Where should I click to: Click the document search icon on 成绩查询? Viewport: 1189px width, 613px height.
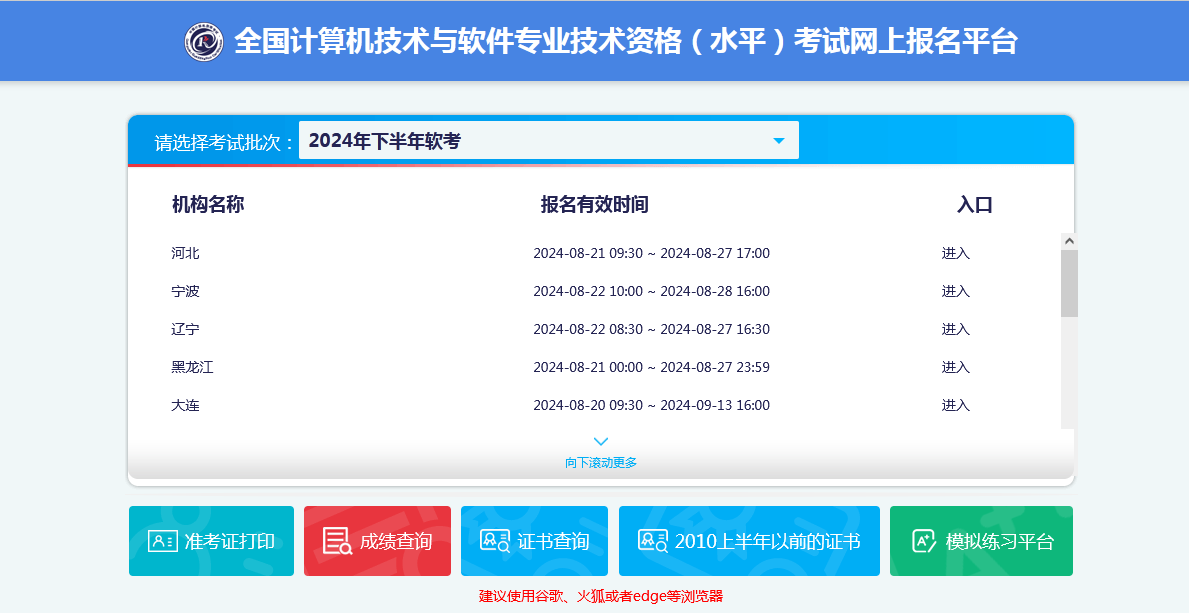pyautogui.click(x=337, y=541)
